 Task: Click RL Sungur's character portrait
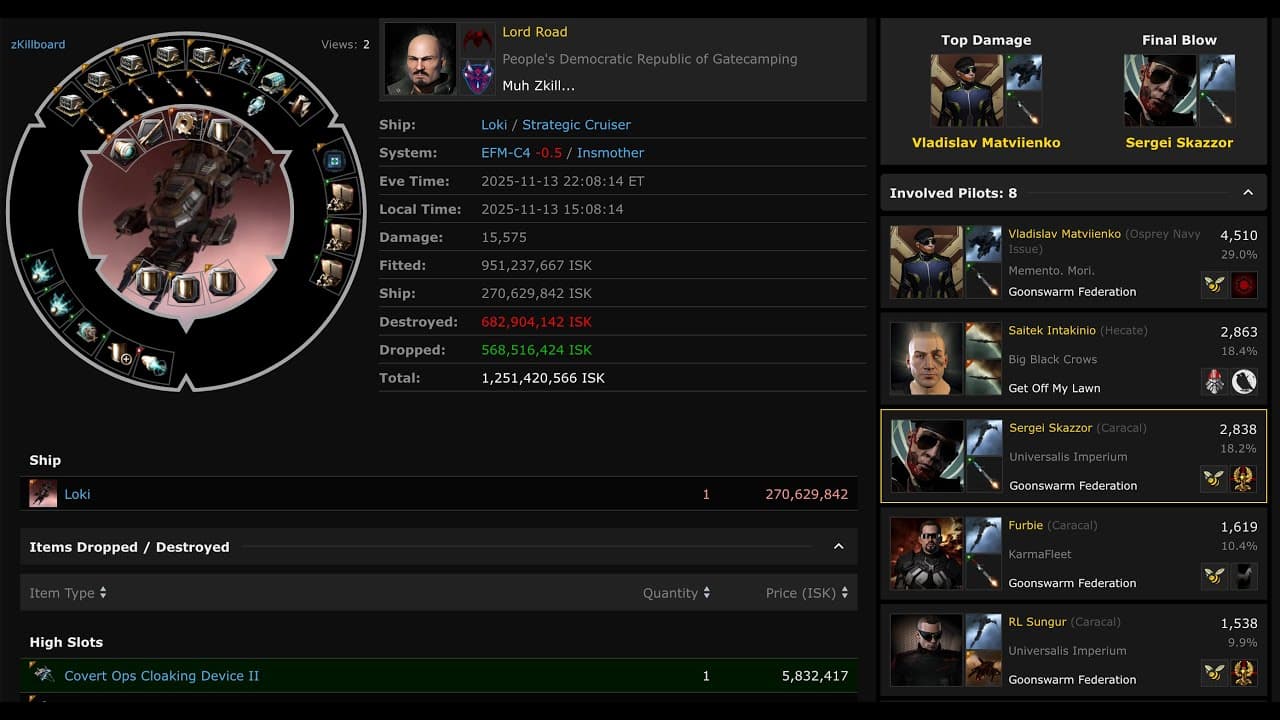(x=927, y=650)
